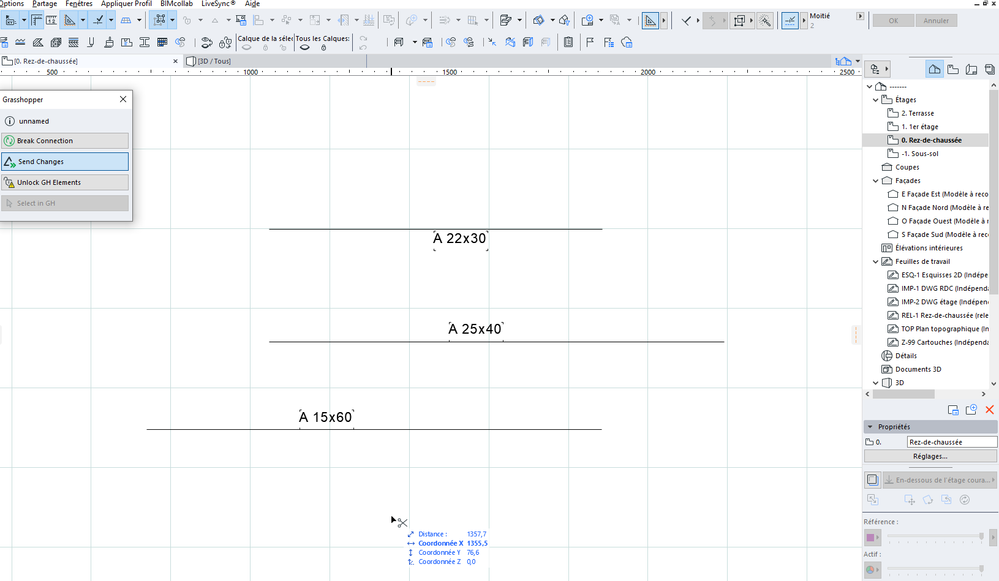The image size is (999, 581).
Task: Click the new viewpoint settings icon
Action: point(953,410)
